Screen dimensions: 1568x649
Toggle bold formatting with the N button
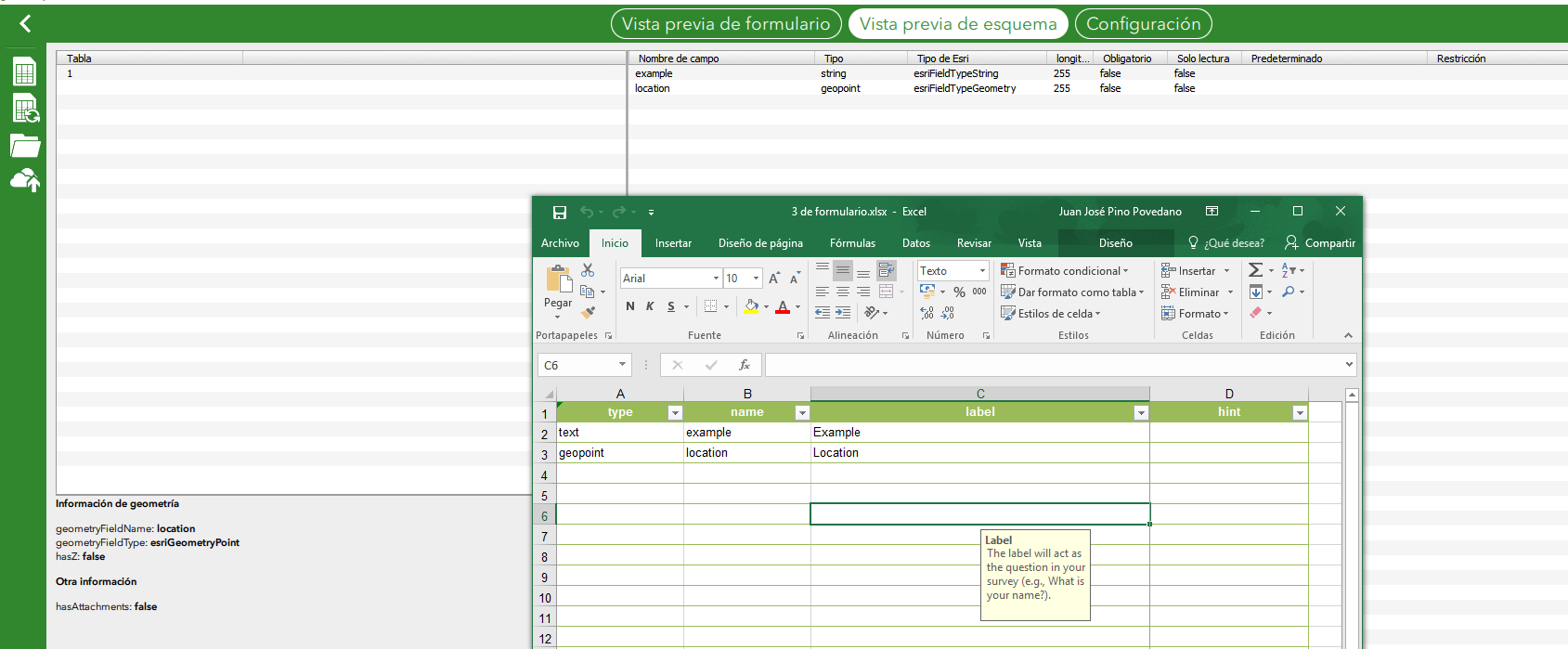(x=630, y=306)
